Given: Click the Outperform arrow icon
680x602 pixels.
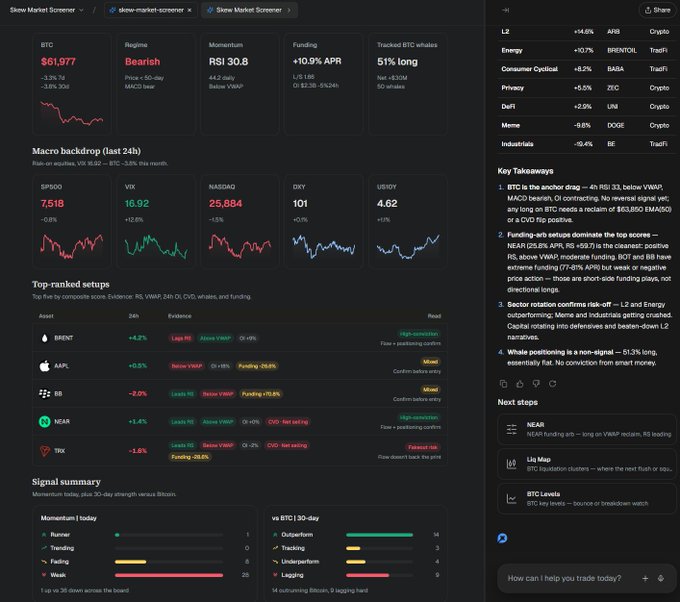Looking at the screenshot, I should 275,535.
